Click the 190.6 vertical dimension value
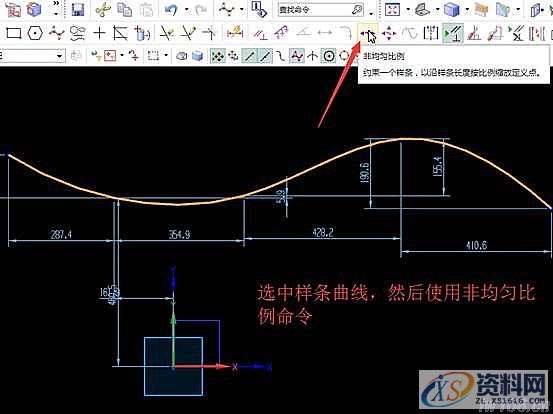 pyautogui.click(x=365, y=172)
